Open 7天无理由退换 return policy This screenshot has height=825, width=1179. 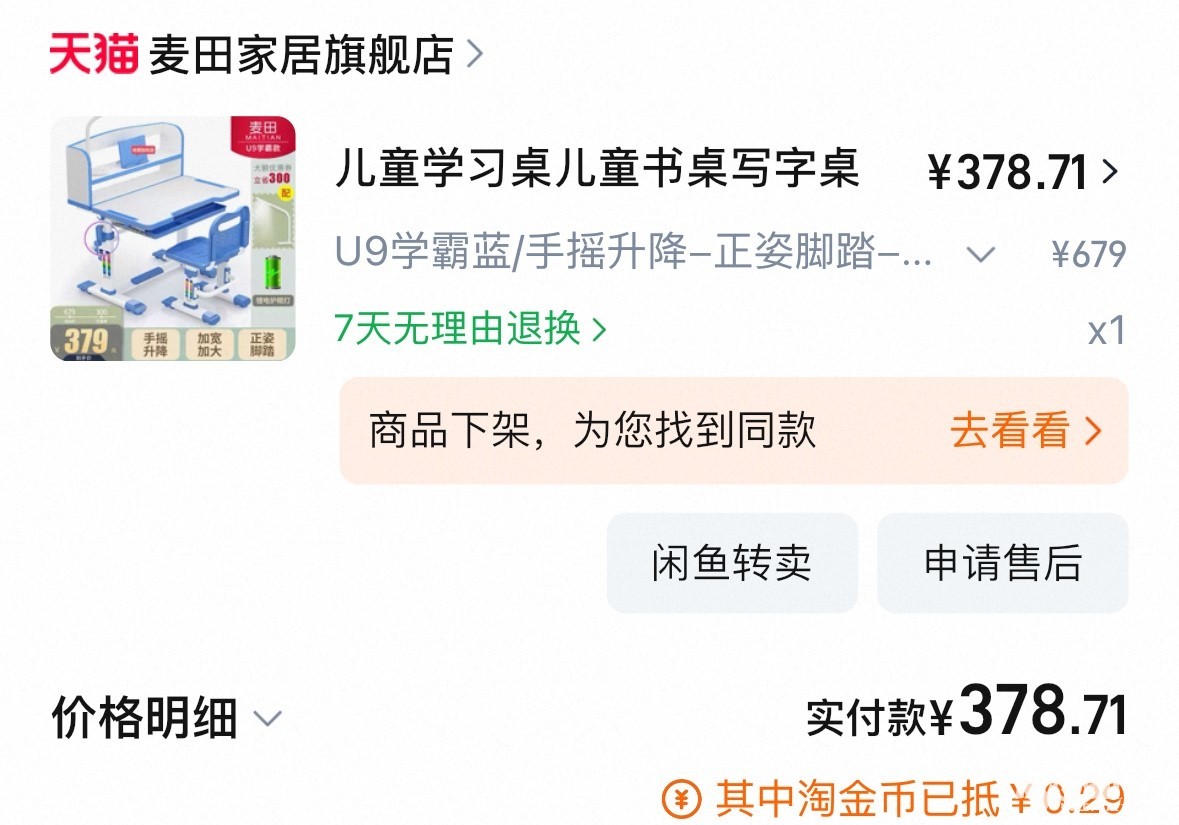458,329
